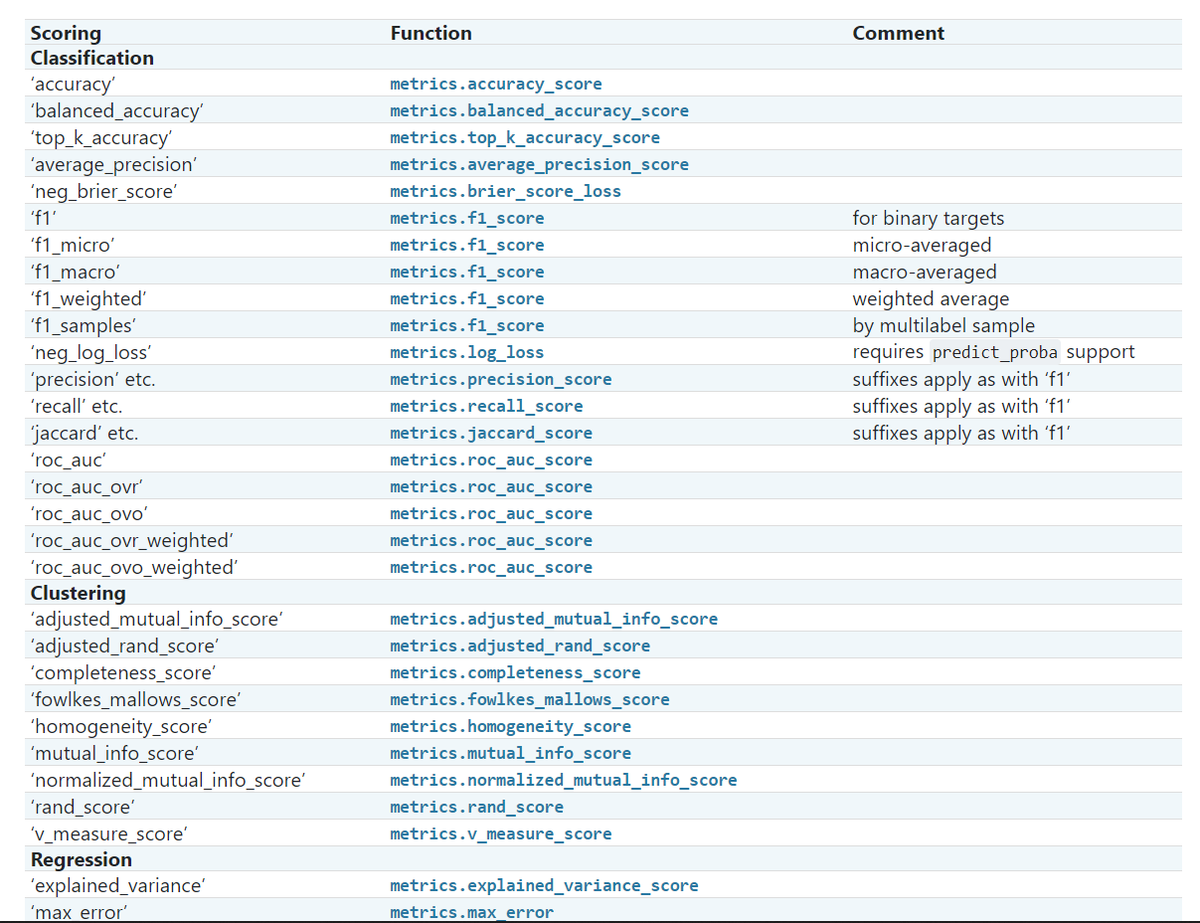
Task: Click the 'weighted average' comment
Action: pos(931,299)
